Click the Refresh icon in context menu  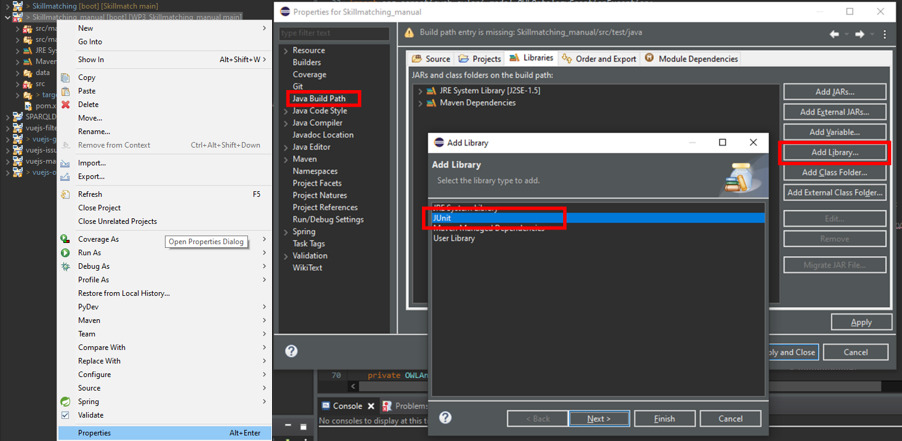pyautogui.click(x=66, y=194)
